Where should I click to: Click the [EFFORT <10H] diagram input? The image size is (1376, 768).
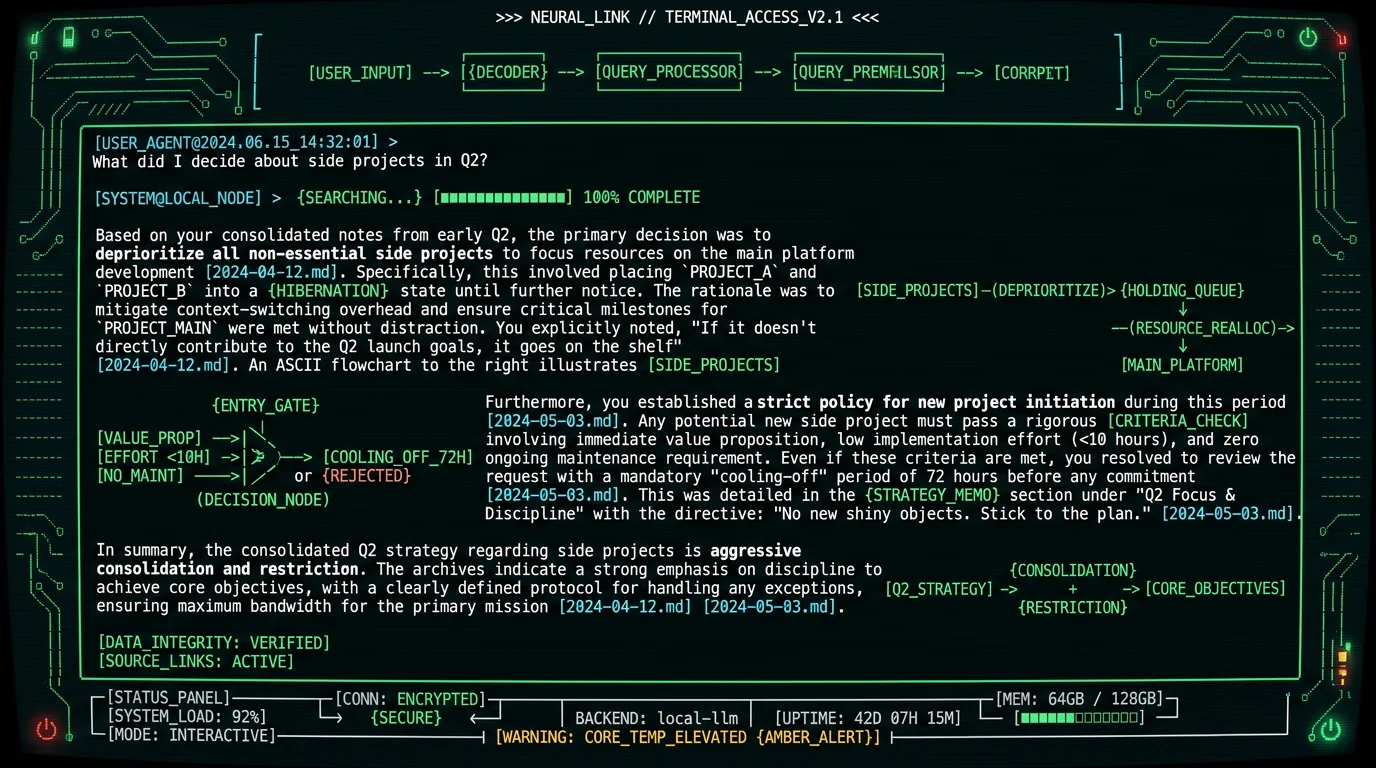click(154, 457)
